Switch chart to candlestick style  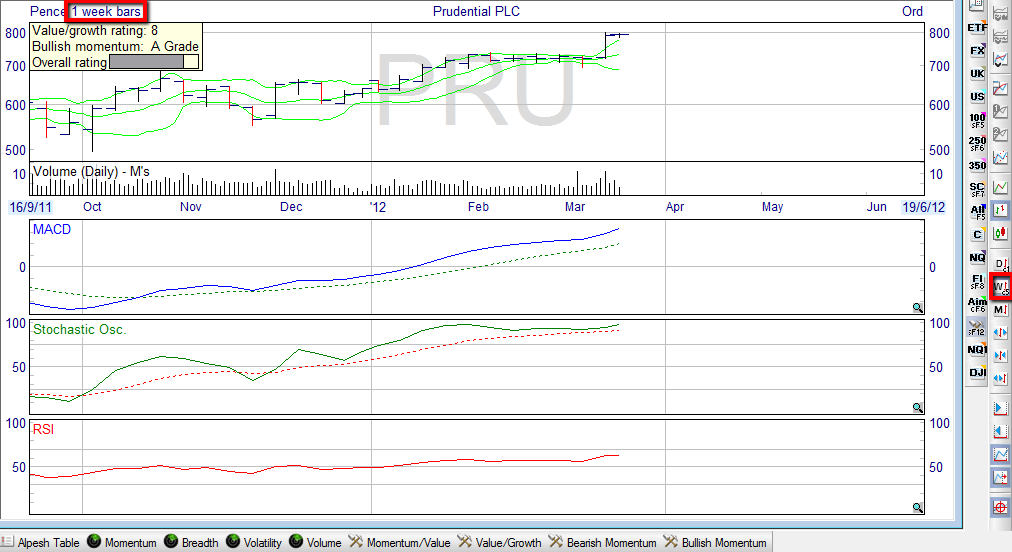coord(1000,234)
